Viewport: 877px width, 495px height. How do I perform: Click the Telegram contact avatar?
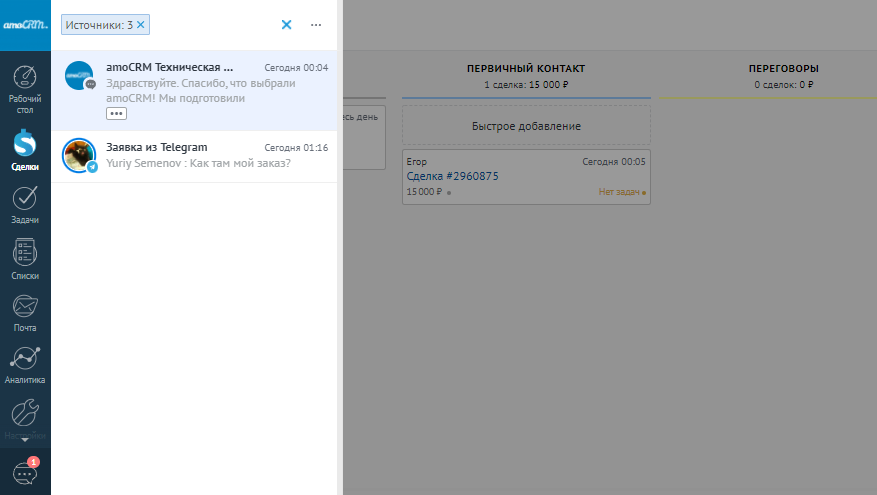(x=79, y=155)
